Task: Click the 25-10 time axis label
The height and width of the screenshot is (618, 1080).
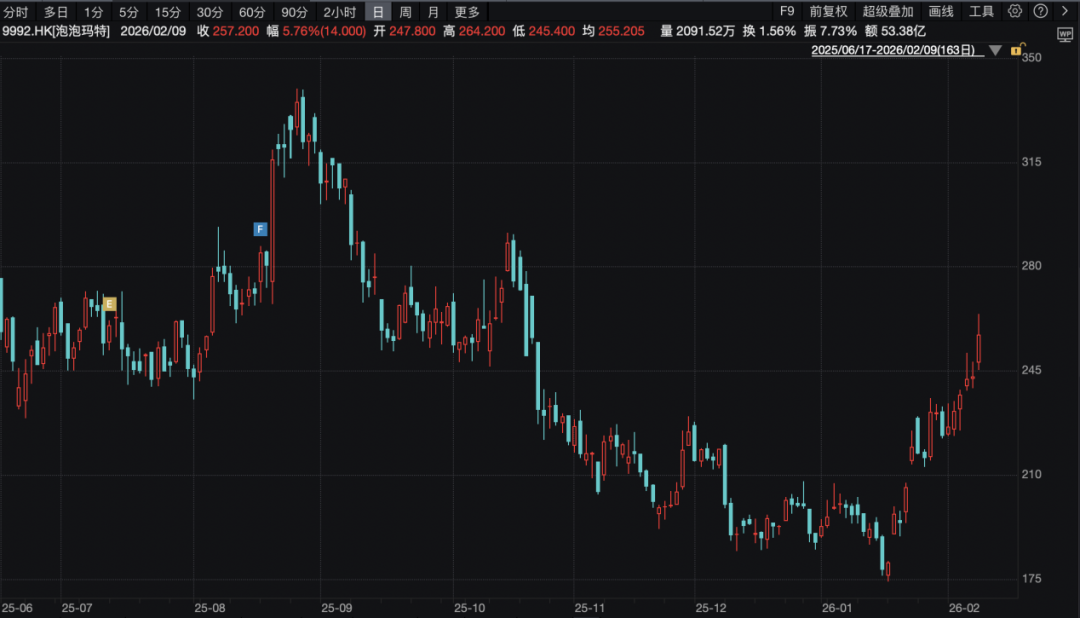Action: (x=469, y=608)
